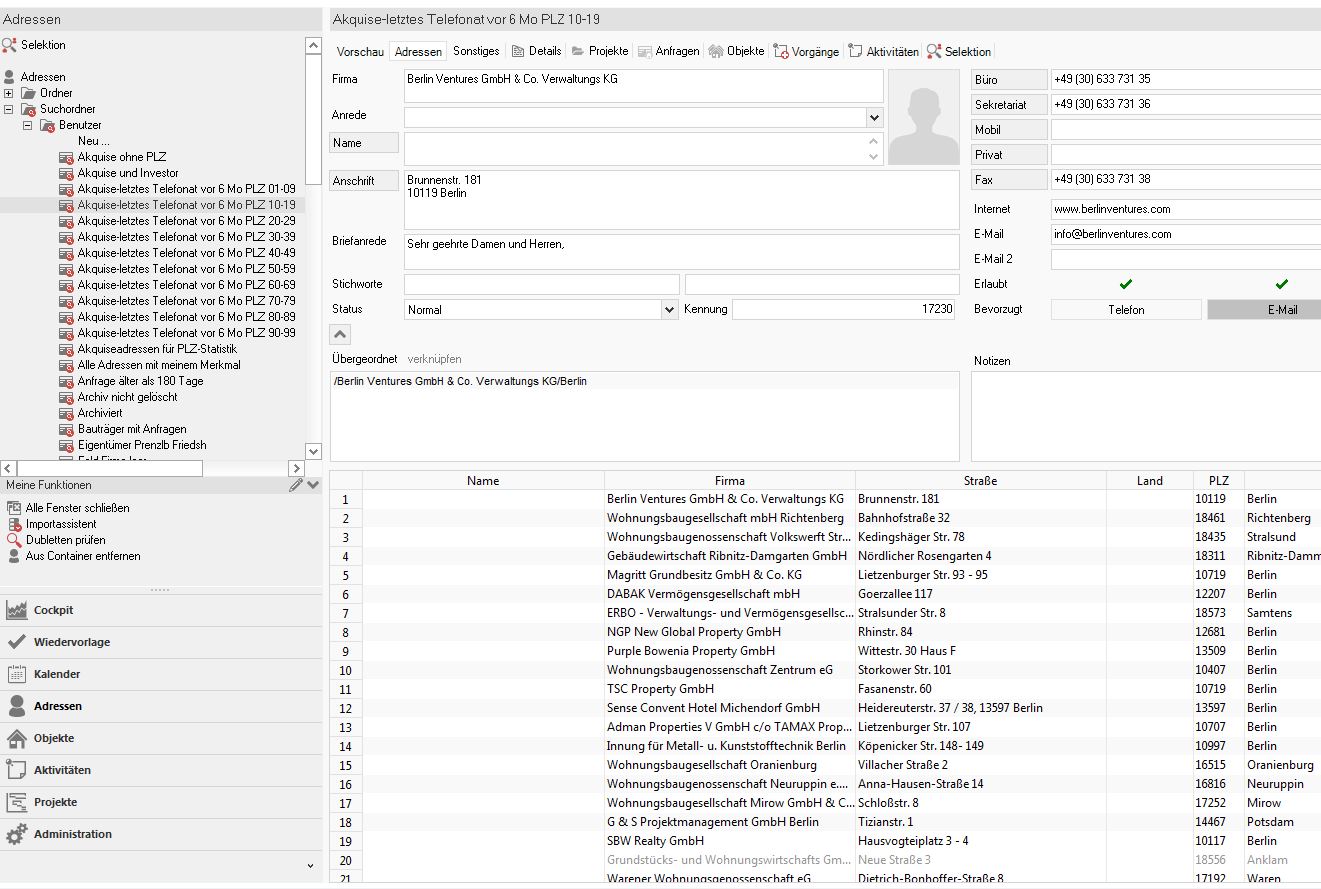Click the contact photo placeholder

(923, 118)
